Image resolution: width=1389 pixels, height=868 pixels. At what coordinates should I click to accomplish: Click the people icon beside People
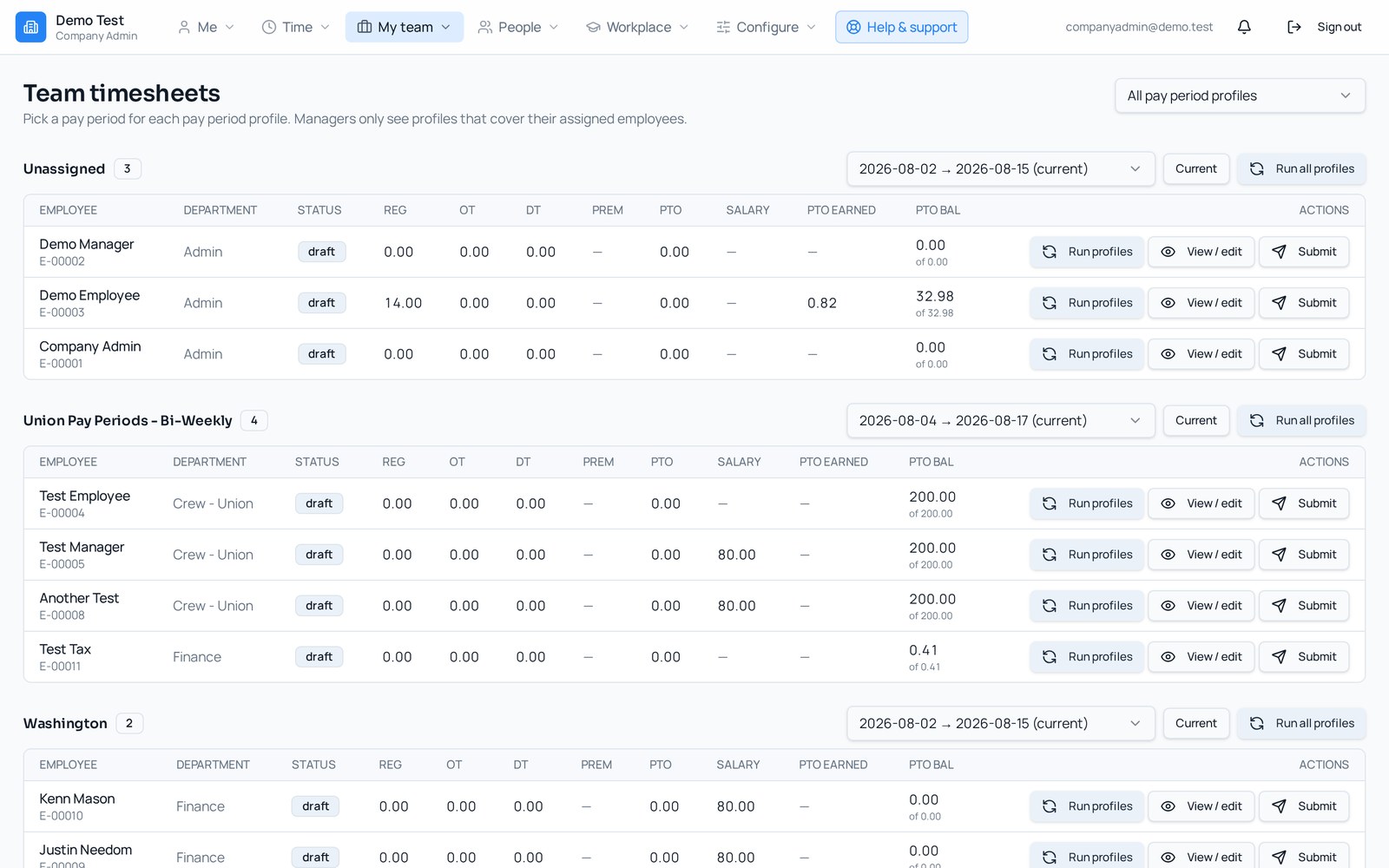pyautogui.click(x=485, y=27)
